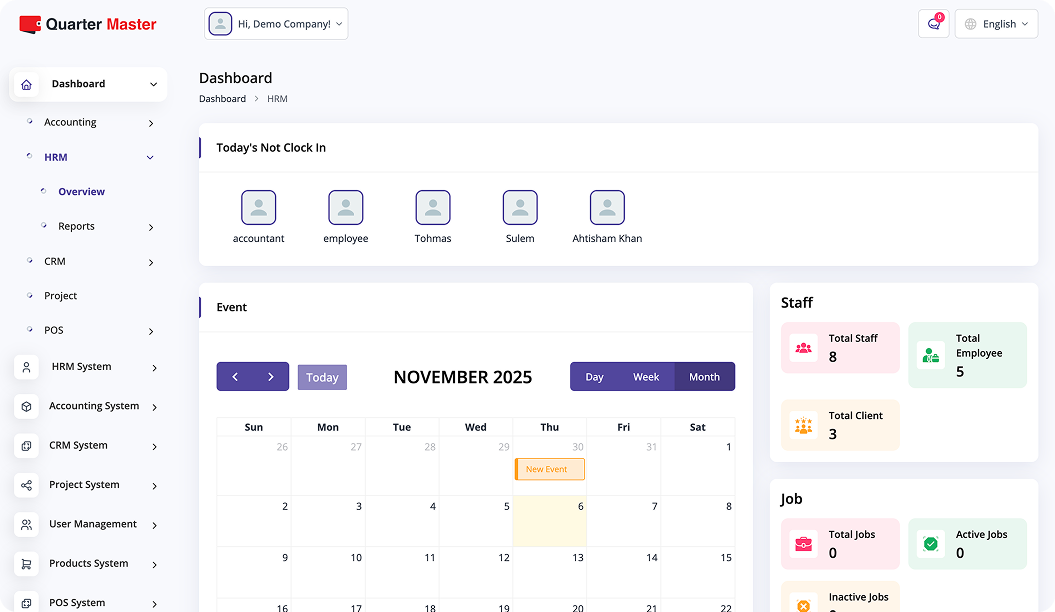The image size is (1055, 612).
Task: Select the Month view toggle
Action: click(x=705, y=377)
